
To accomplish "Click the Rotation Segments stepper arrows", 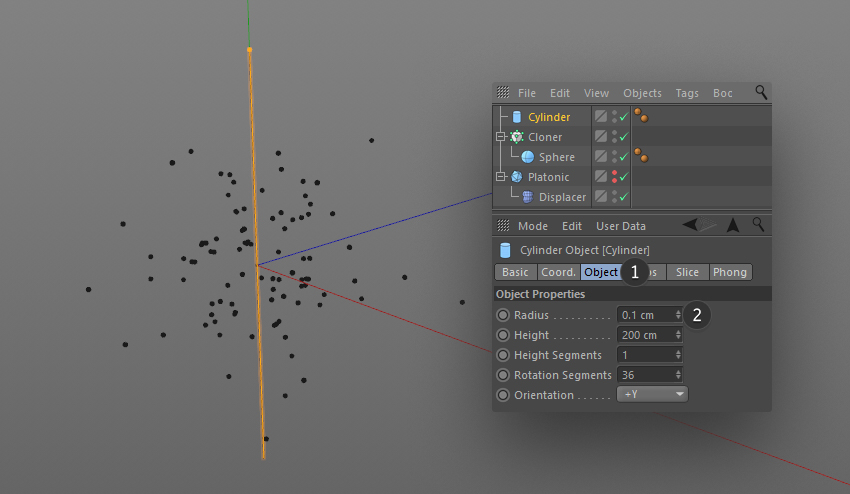I will (678, 375).
